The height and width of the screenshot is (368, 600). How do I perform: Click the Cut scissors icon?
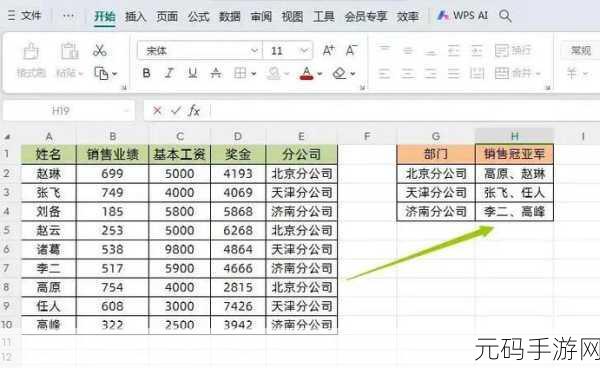[99, 50]
